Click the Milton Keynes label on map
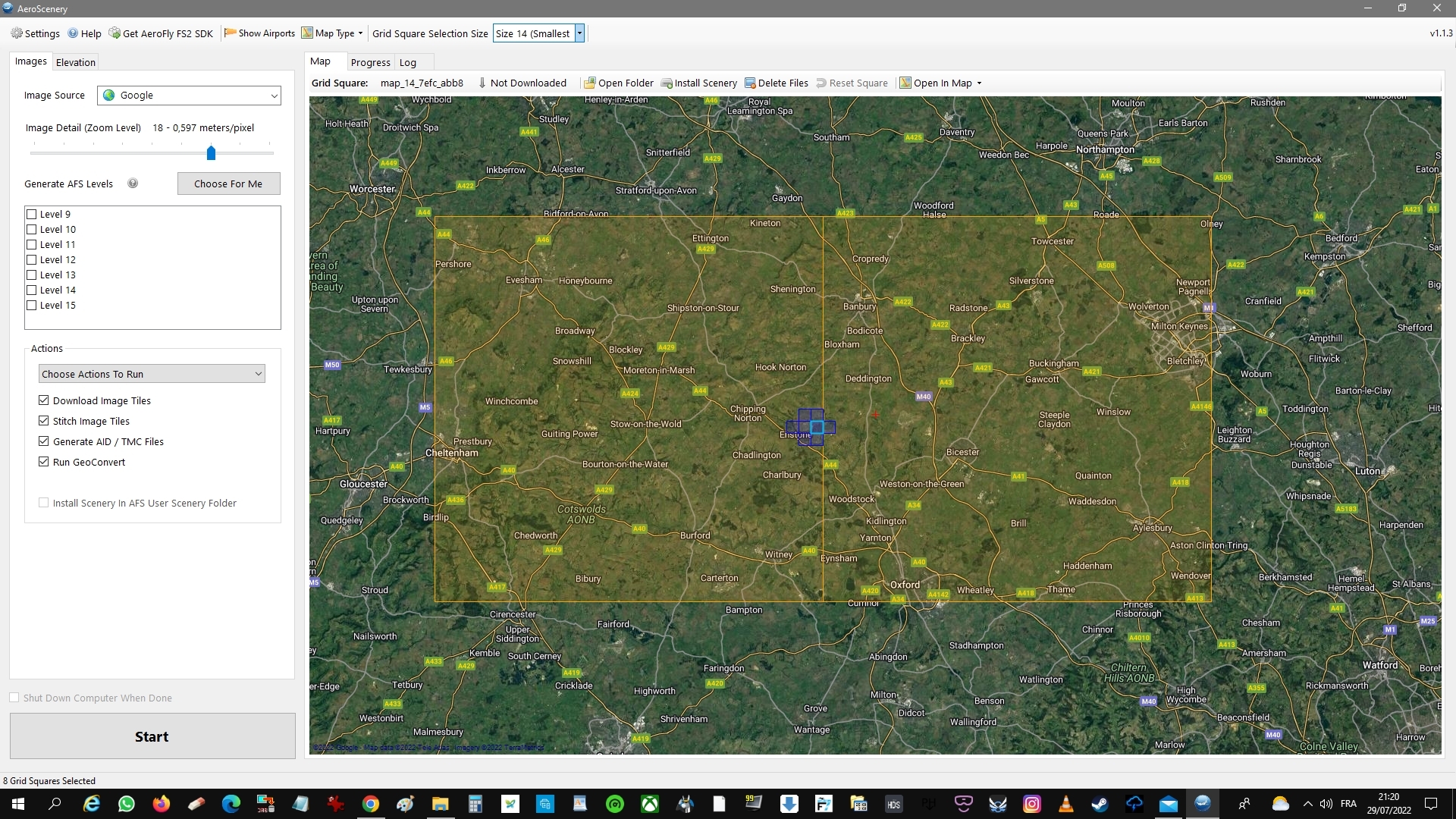 [x=1179, y=326]
